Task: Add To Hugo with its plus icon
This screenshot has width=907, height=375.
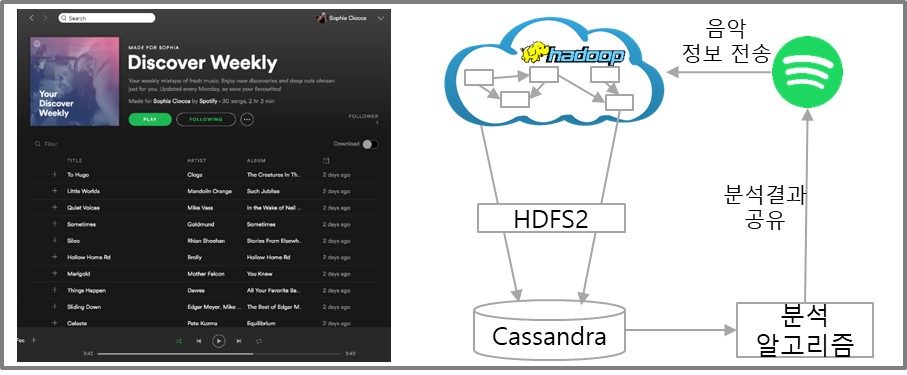Action: (55, 174)
